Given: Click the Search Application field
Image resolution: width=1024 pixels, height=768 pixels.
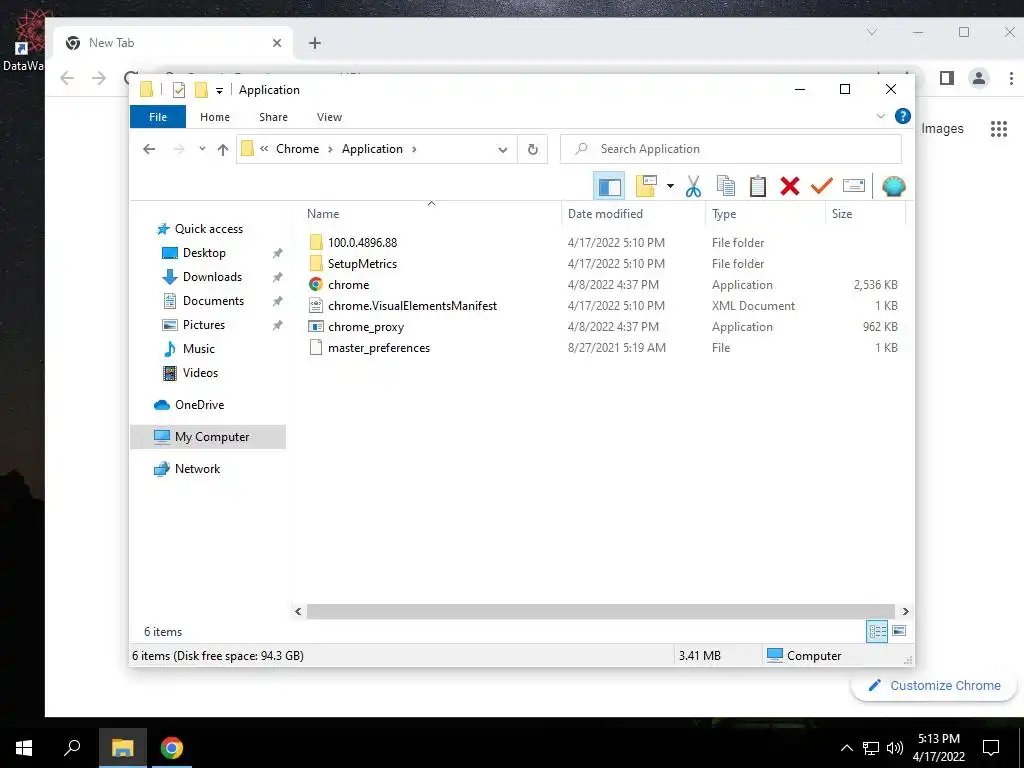Looking at the screenshot, I should tap(731, 149).
